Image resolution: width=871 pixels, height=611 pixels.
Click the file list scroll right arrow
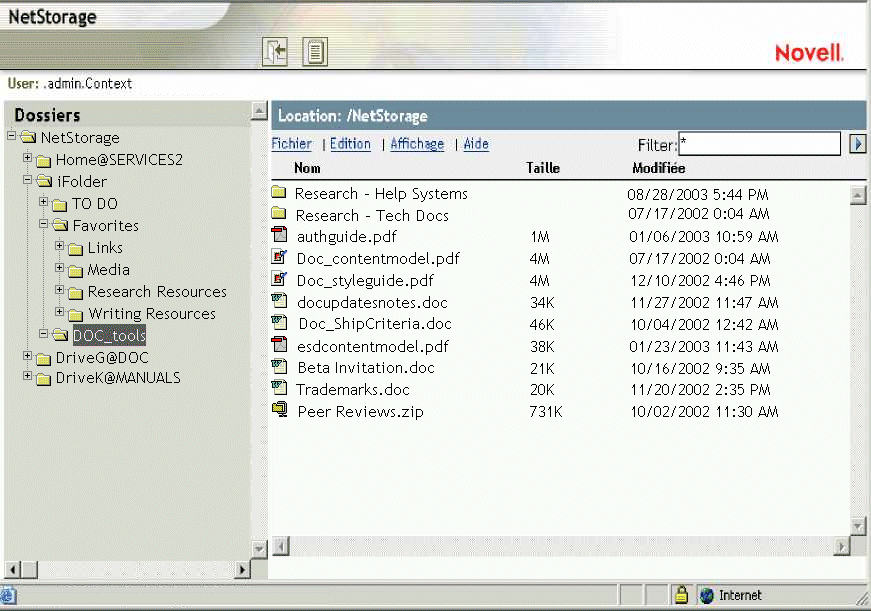842,547
